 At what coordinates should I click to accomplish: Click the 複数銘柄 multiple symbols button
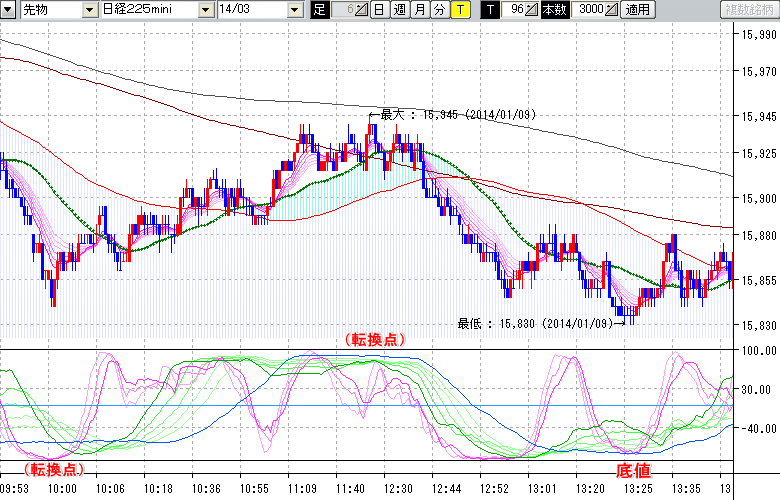point(749,10)
